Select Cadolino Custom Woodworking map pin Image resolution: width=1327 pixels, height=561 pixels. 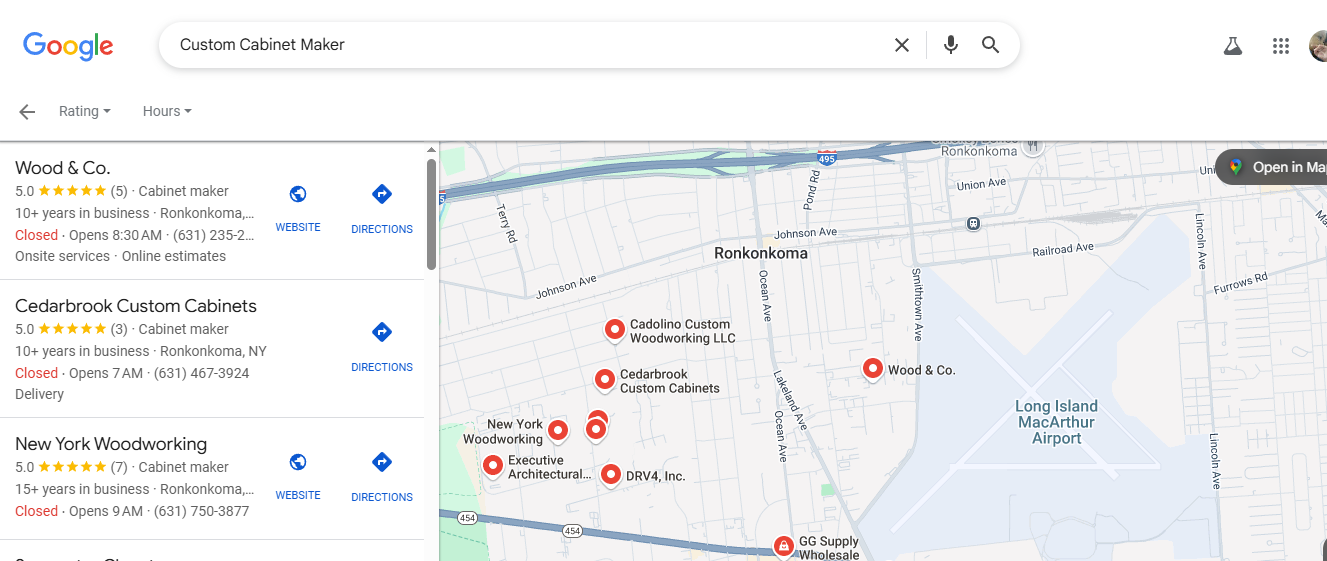(615, 329)
